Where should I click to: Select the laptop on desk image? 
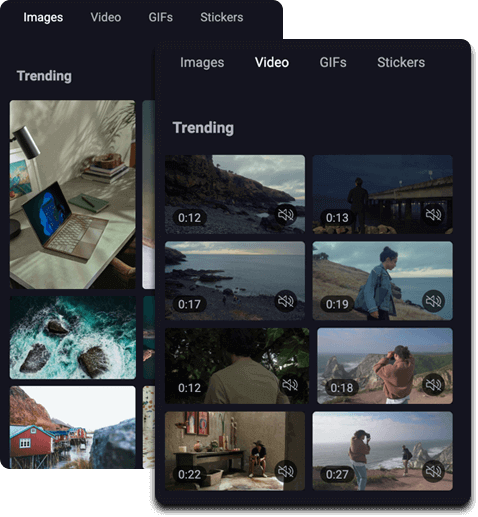tap(73, 194)
